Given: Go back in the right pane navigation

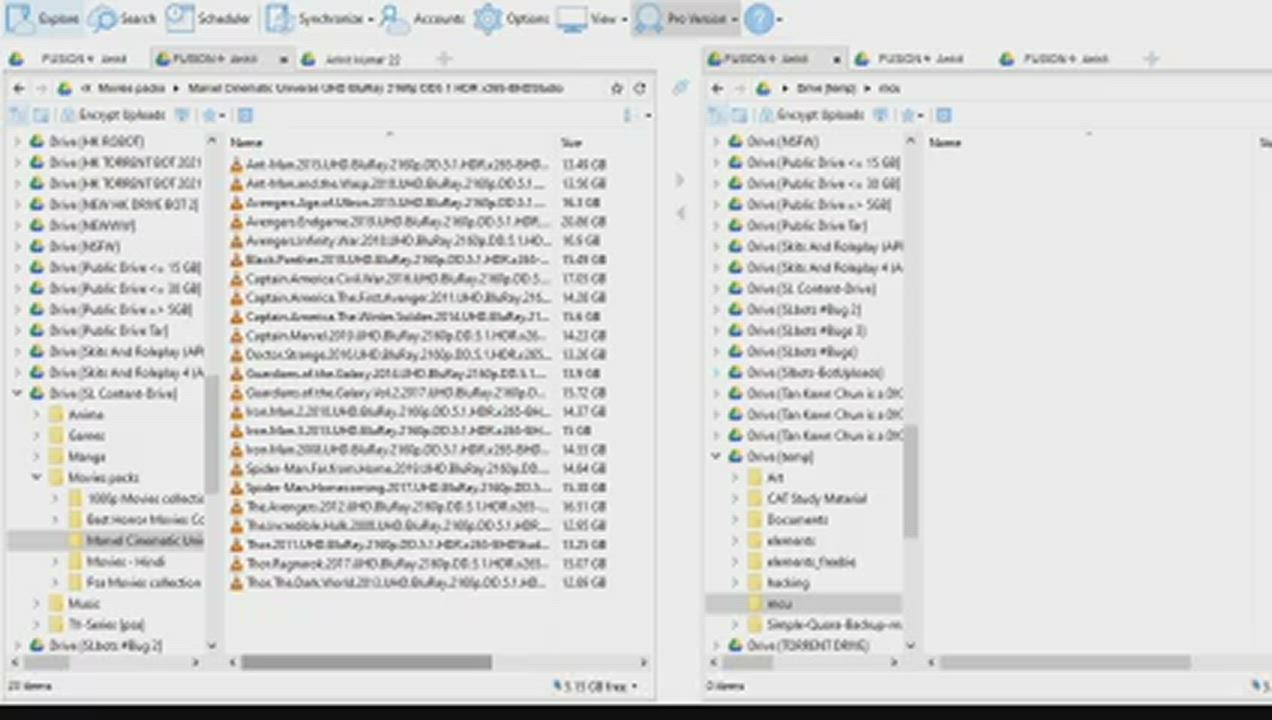Looking at the screenshot, I should 716,88.
